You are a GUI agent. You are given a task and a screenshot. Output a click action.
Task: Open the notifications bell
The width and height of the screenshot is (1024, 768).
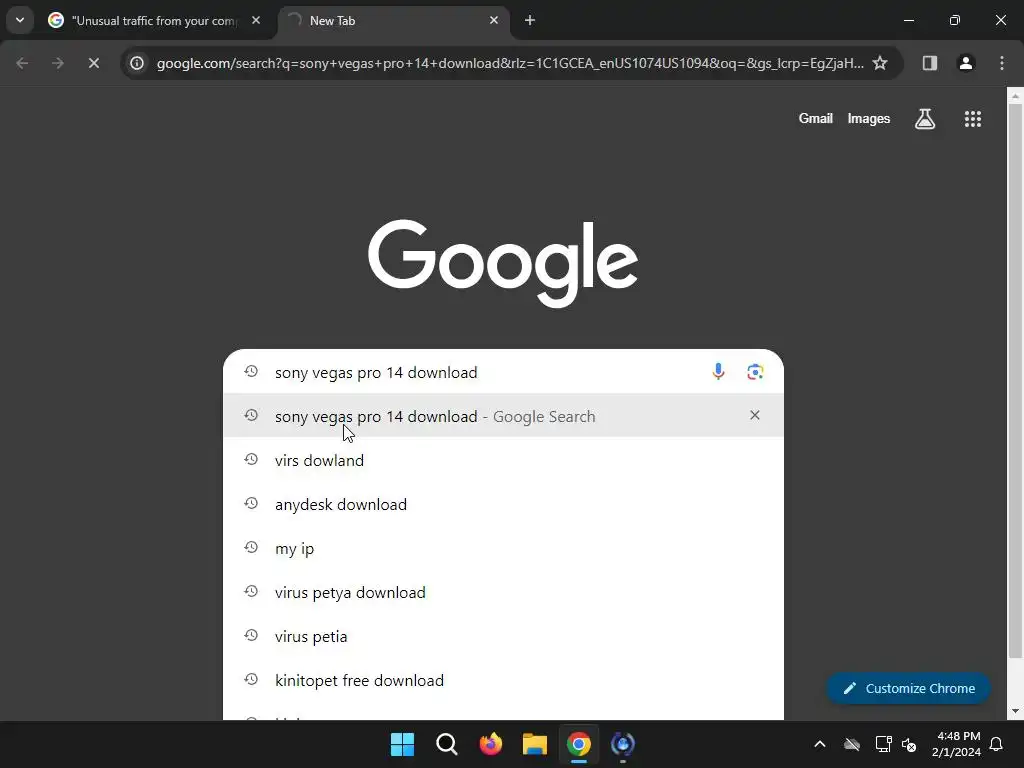pyautogui.click(x=997, y=744)
